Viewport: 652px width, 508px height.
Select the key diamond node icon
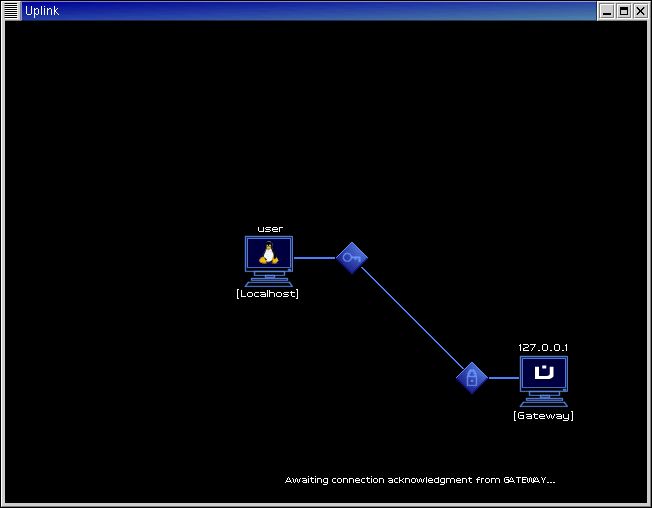click(352, 258)
